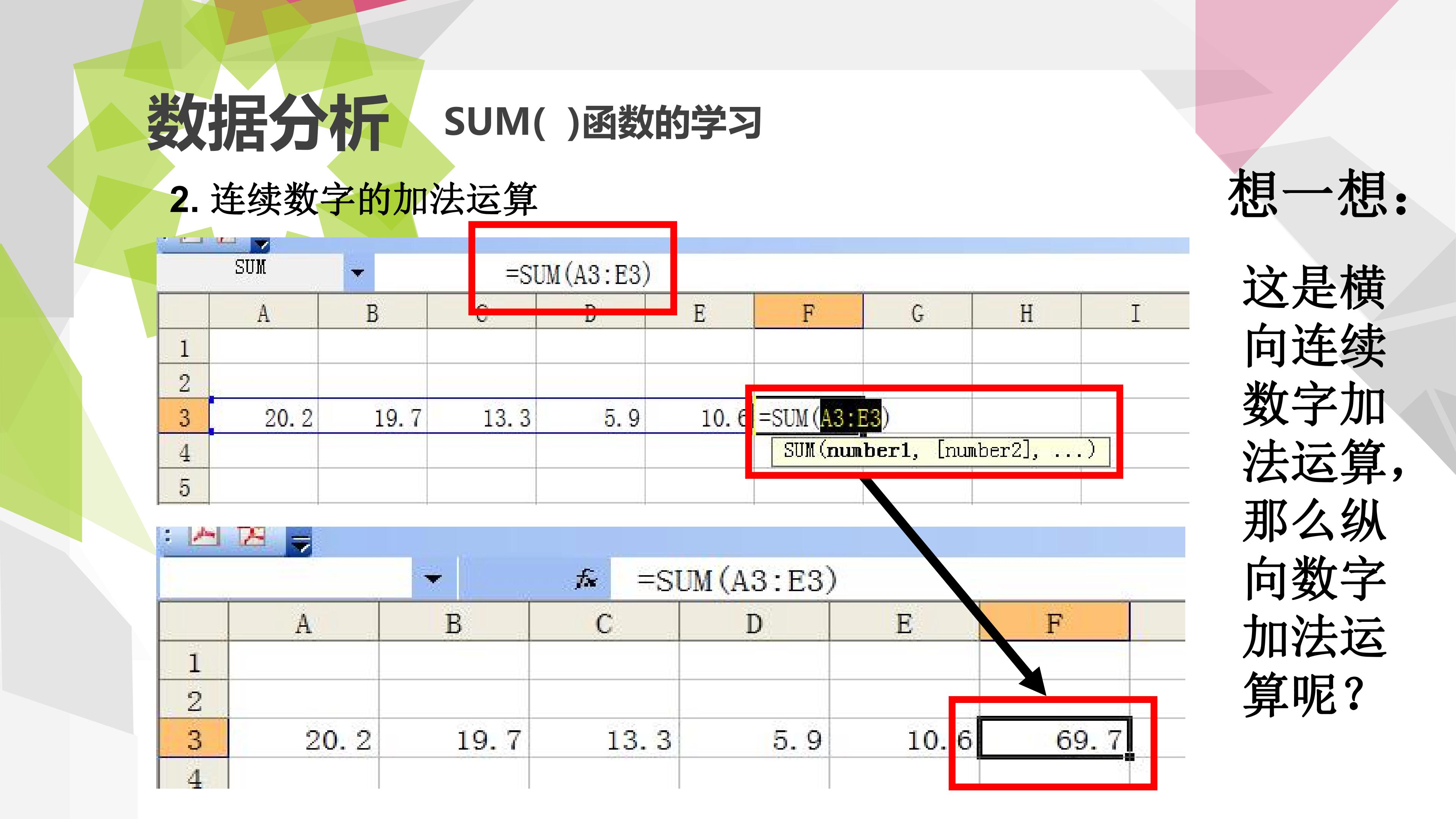
Task: Select column H header in upper spreadsheet
Action: [1026, 312]
